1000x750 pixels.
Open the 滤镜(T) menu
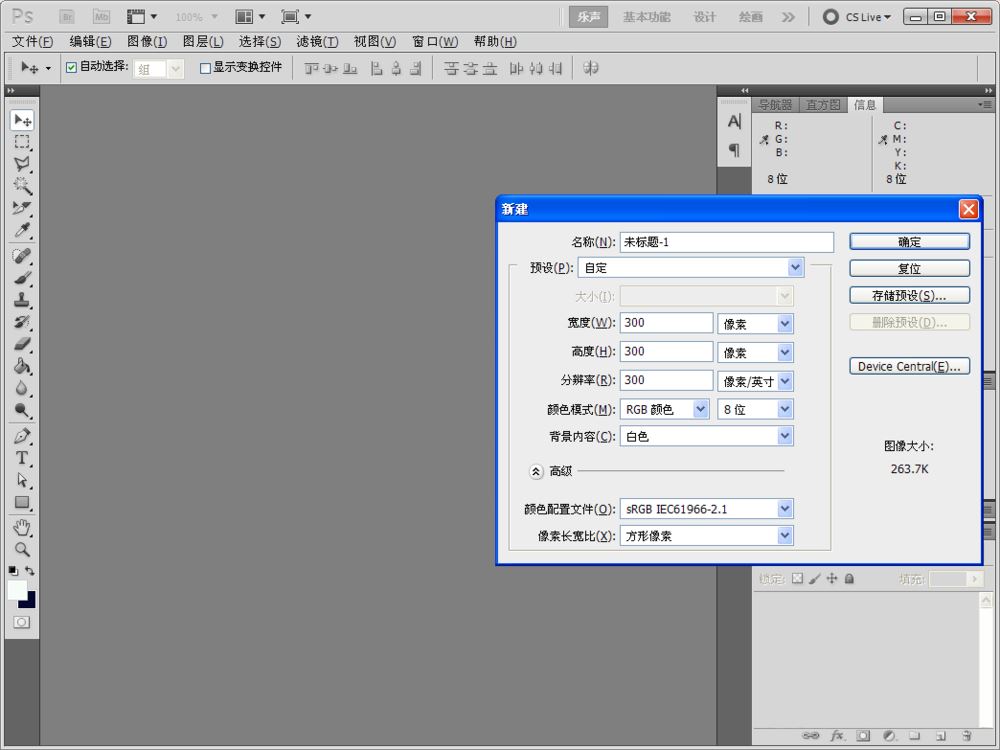317,41
